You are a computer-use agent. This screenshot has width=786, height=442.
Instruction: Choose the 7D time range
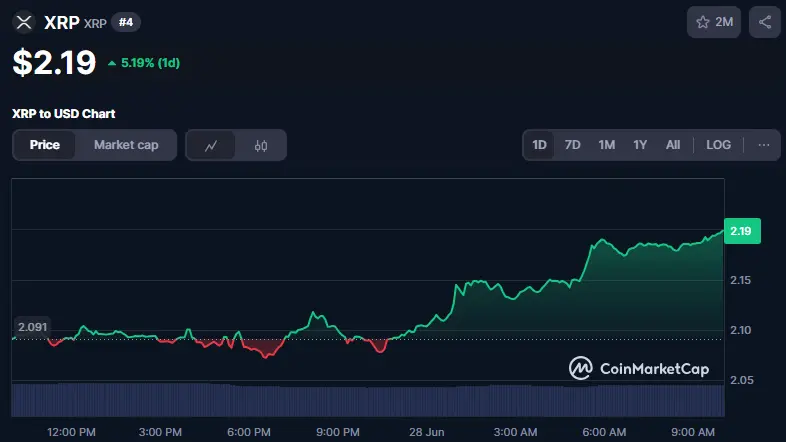572,145
